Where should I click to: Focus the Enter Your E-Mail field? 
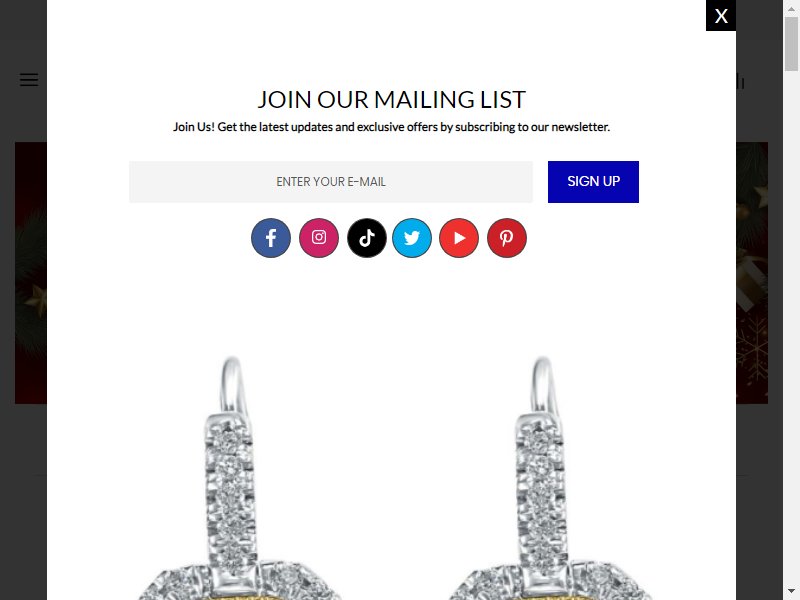pyautogui.click(x=331, y=182)
